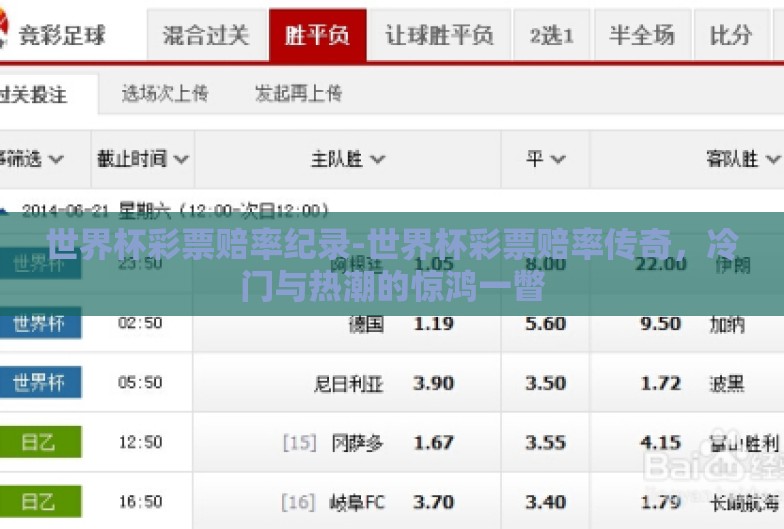Click 日乙 tag on the 12:50 row
Image resolution: width=784 pixels, height=529 pixels.
point(40,442)
